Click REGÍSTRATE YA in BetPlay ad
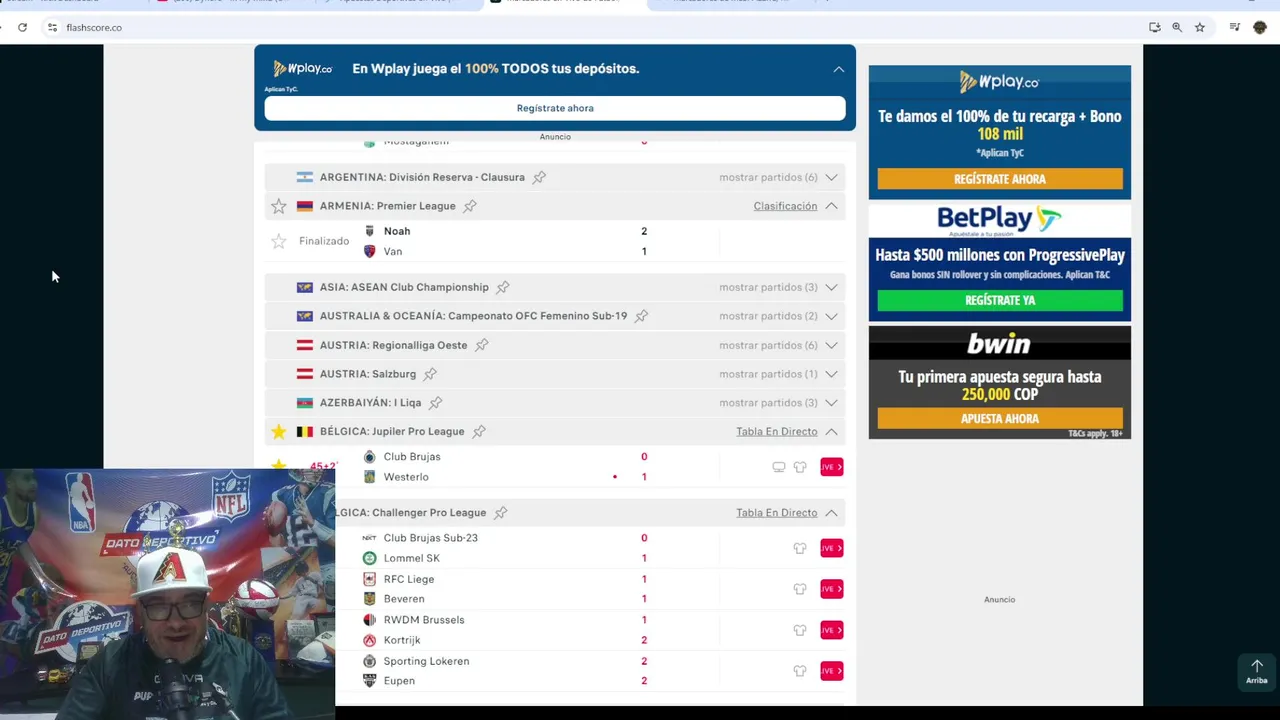 pos(1000,300)
